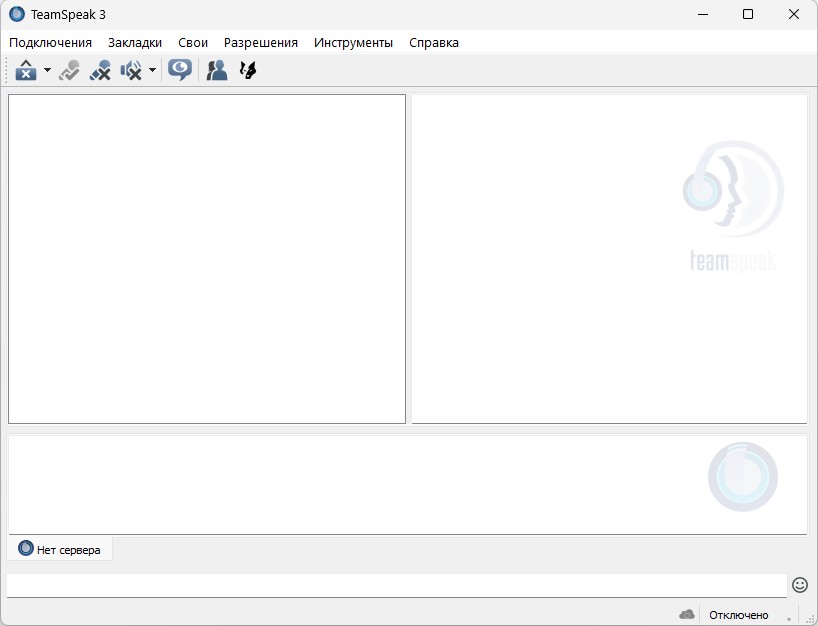This screenshot has width=818, height=626.
Task: Click the subscribe to all channels icon
Action: pyautogui.click(x=69, y=70)
